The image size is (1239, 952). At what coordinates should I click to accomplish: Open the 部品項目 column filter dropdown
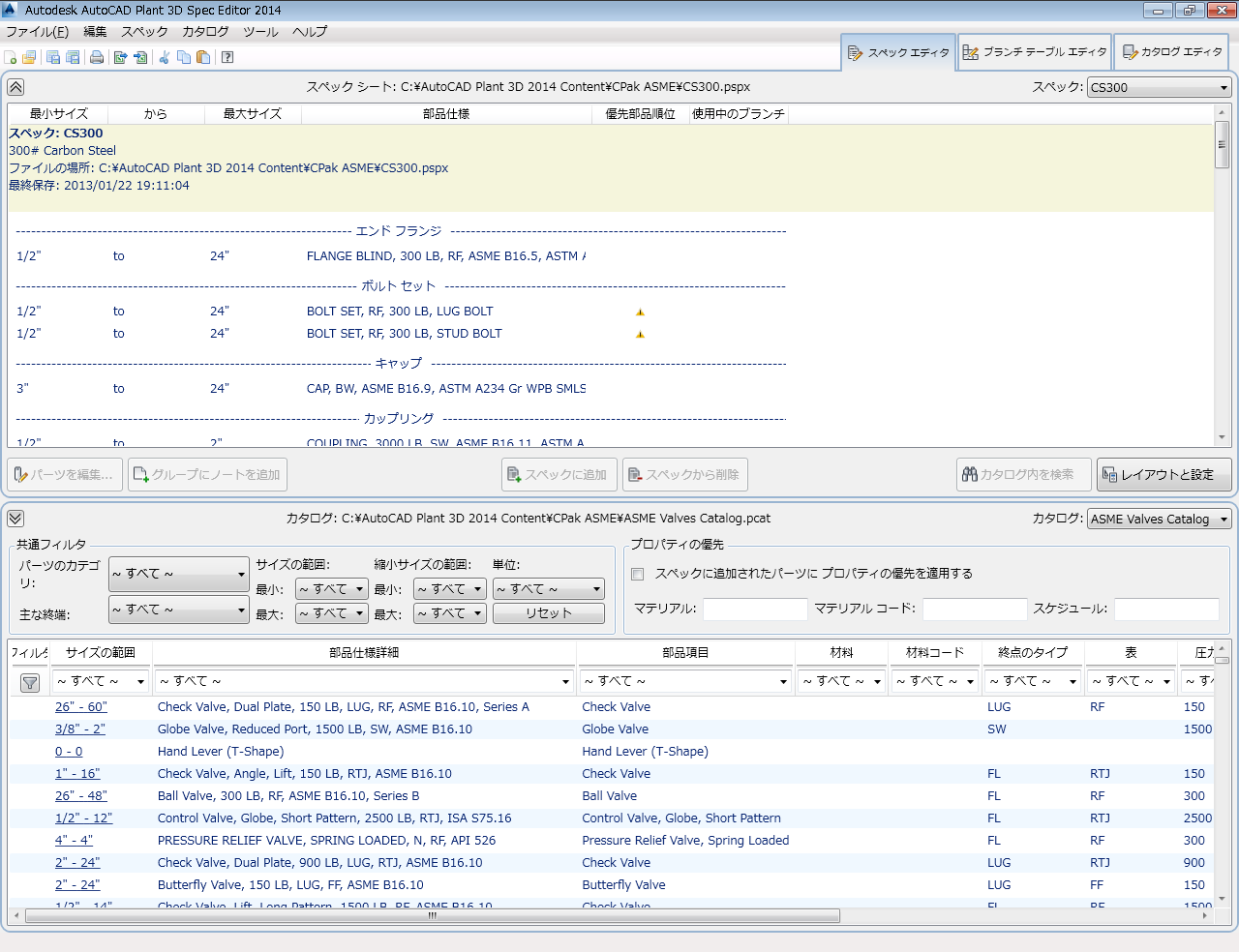685,681
